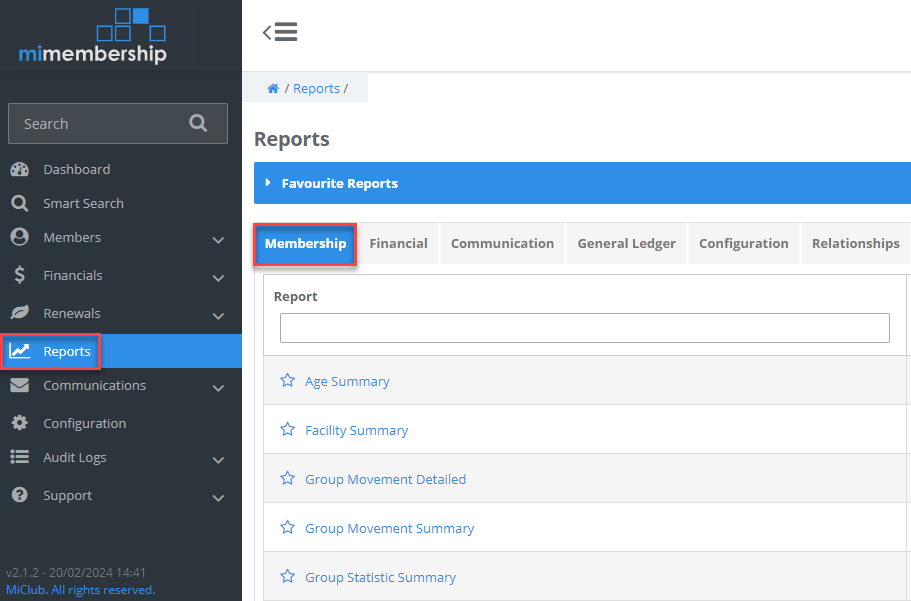
Task: Click the Report filter text box
Action: pos(584,328)
